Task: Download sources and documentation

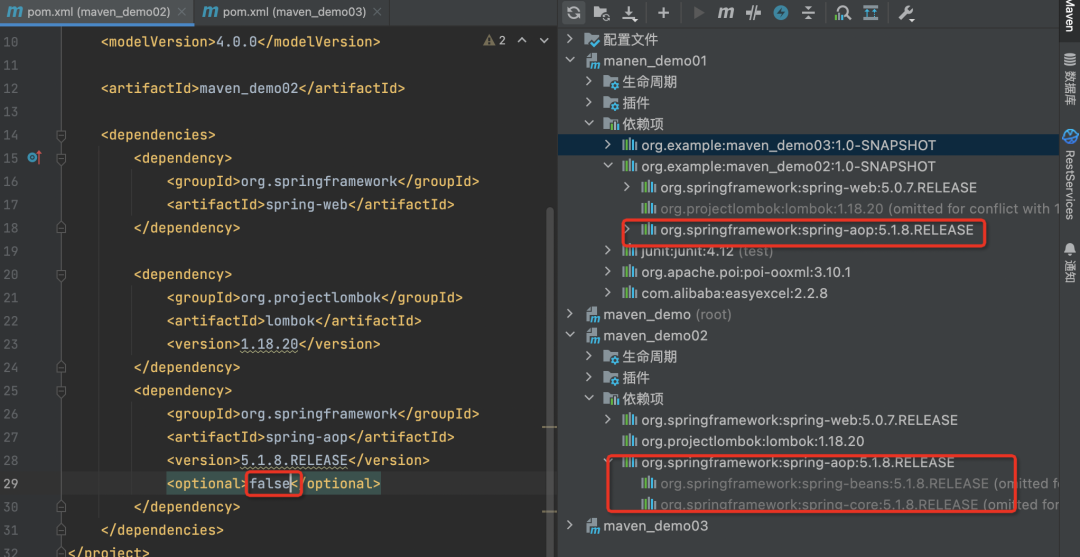Action: [630, 12]
